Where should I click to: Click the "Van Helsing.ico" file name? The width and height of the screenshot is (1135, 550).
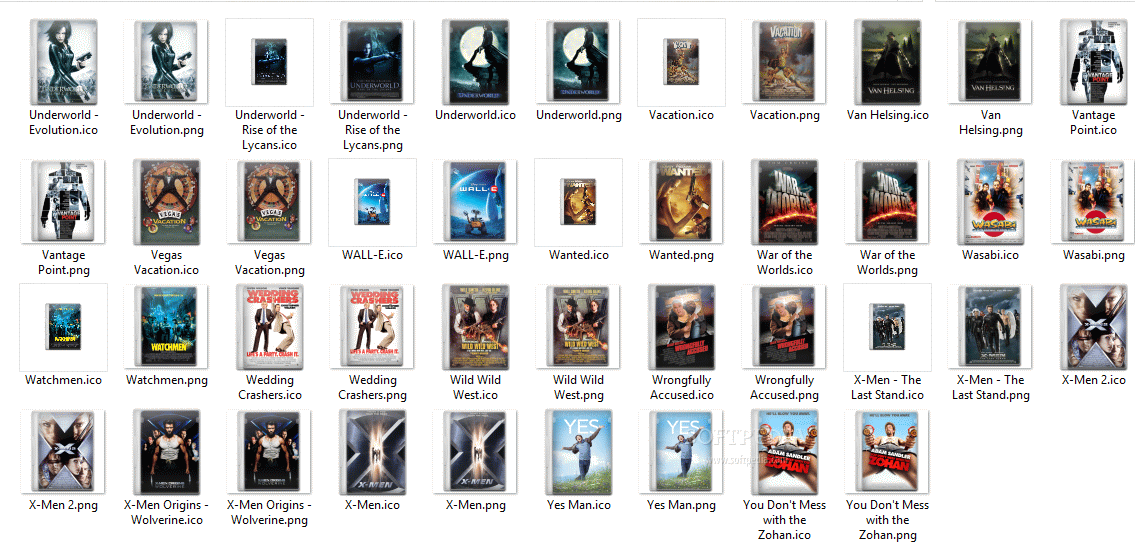coord(887,115)
